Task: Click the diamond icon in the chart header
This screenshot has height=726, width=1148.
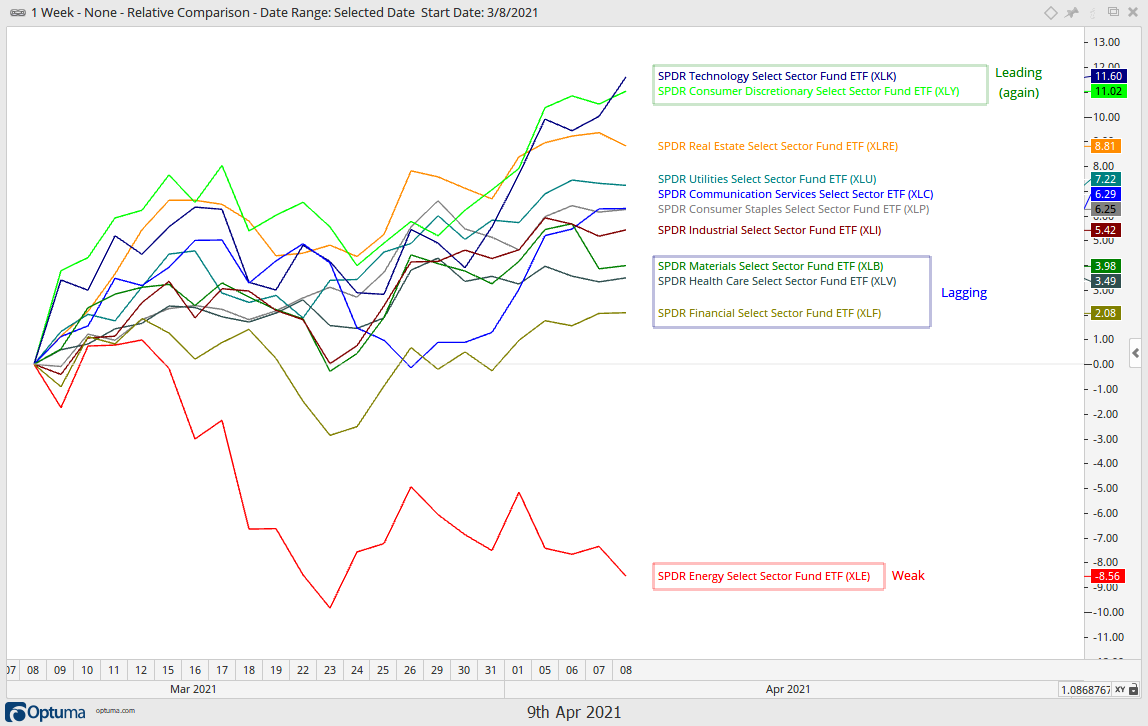Action: pyautogui.click(x=1051, y=12)
